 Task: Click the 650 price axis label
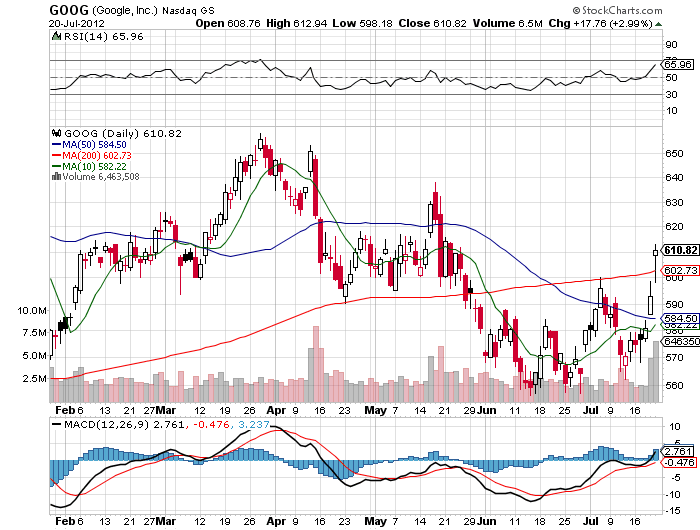pyautogui.click(x=674, y=153)
